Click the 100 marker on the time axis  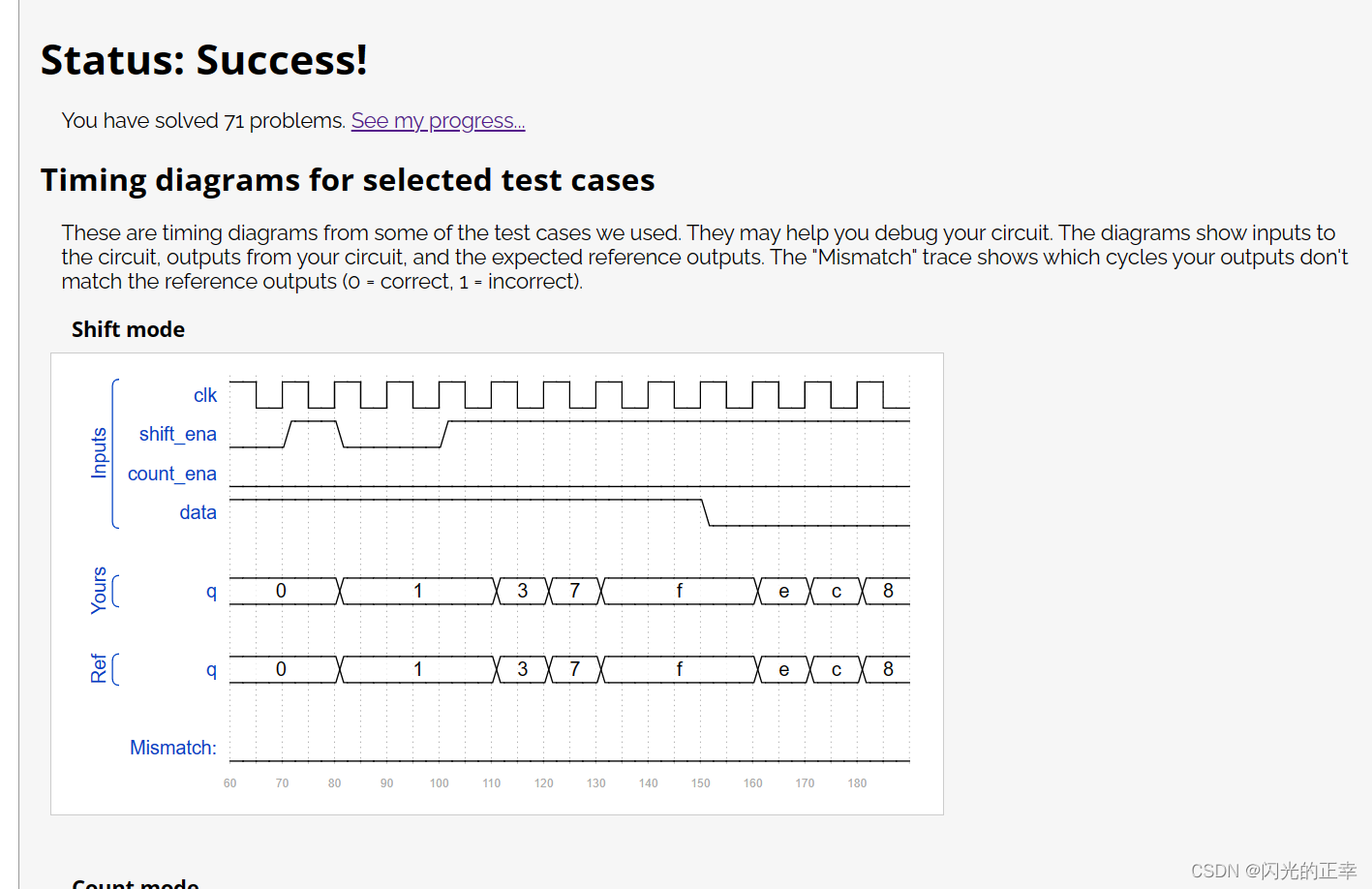pos(439,782)
